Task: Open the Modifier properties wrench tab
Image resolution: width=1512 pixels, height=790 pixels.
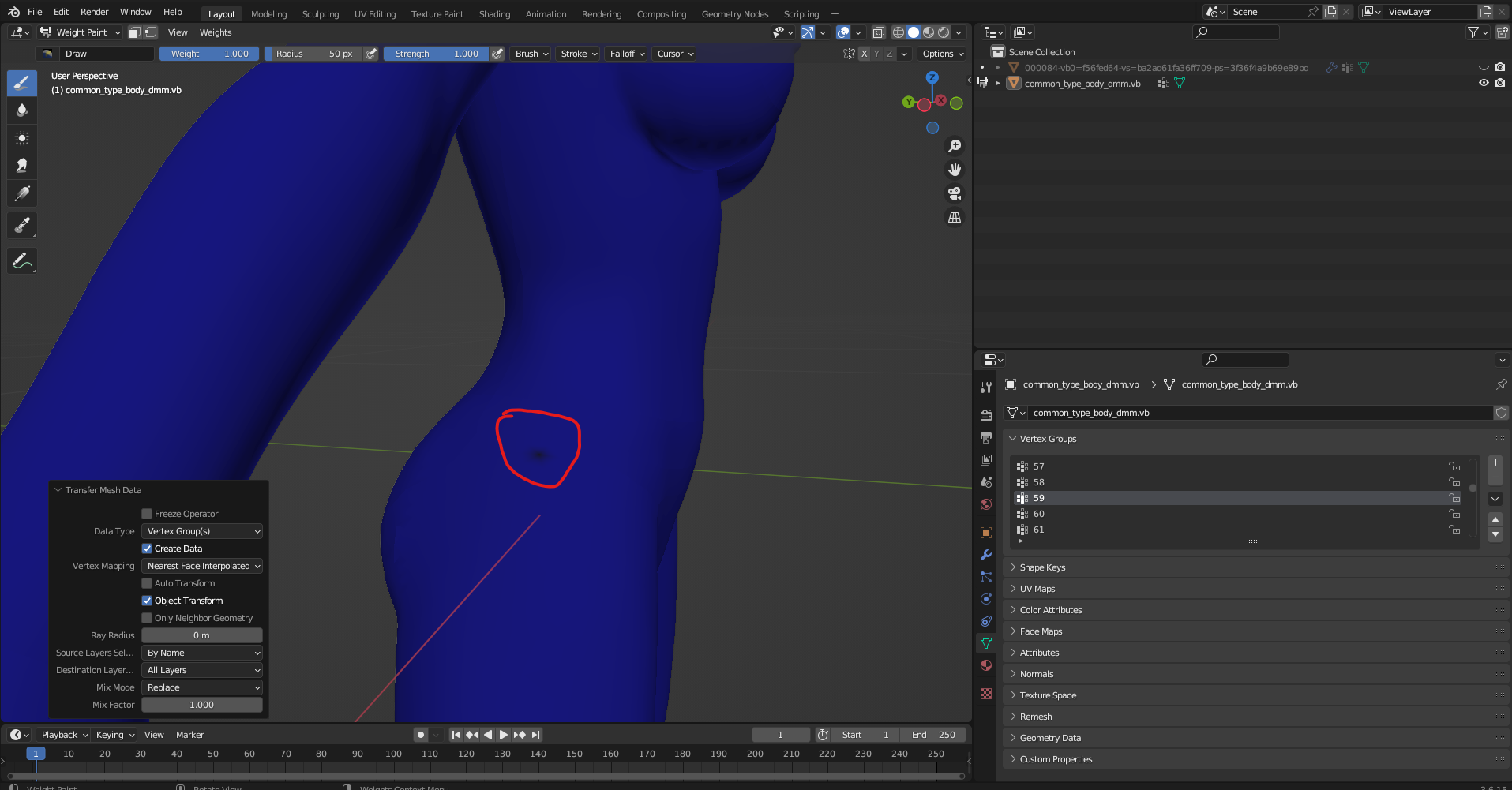Action: click(x=986, y=555)
